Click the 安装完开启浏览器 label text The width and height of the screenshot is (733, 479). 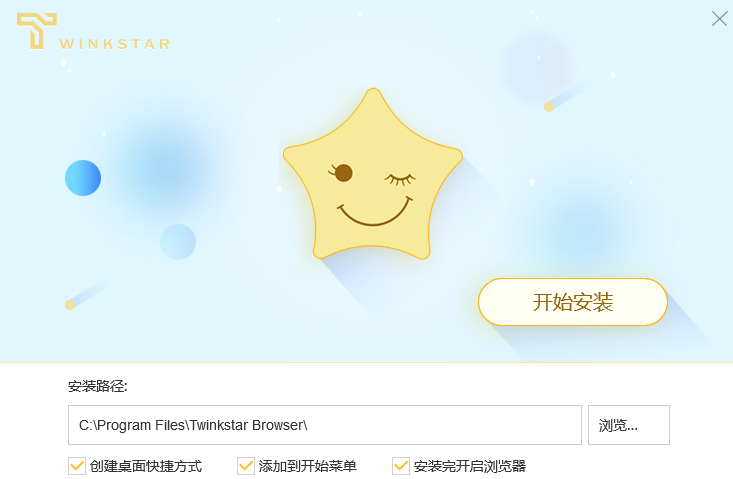pyautogui.click(x=470, y=466)
